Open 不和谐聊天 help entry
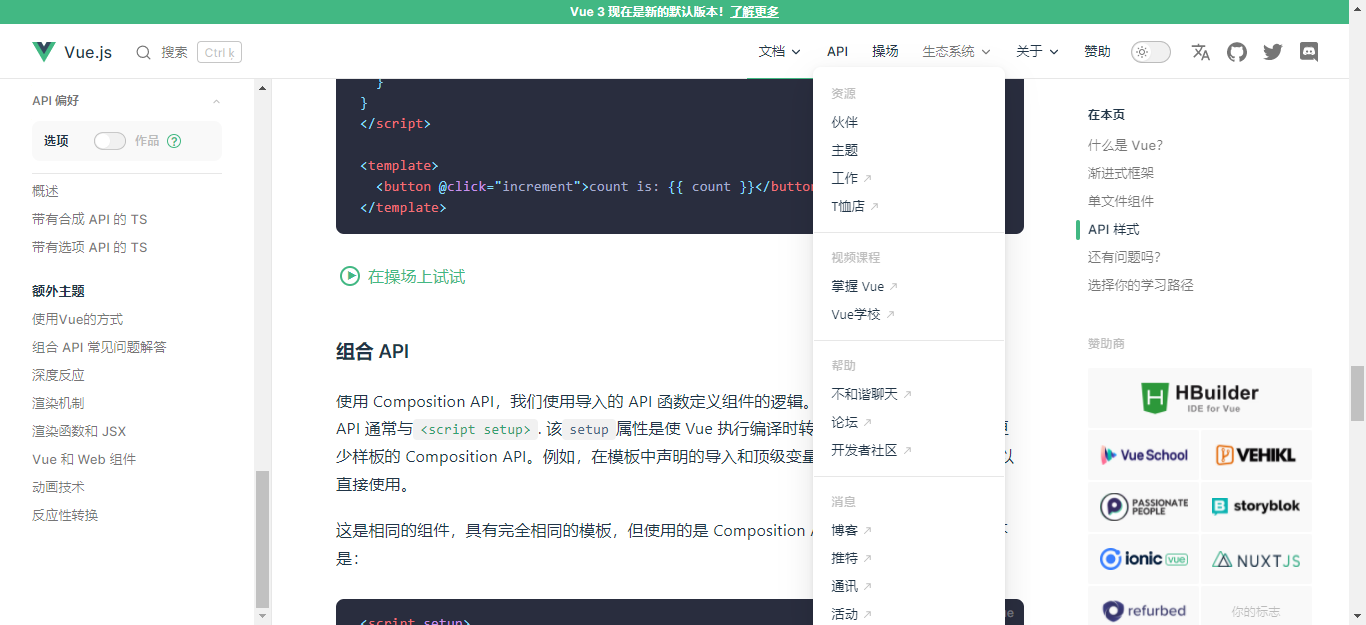Viewport: 1366px width, 625px height. 872,394
